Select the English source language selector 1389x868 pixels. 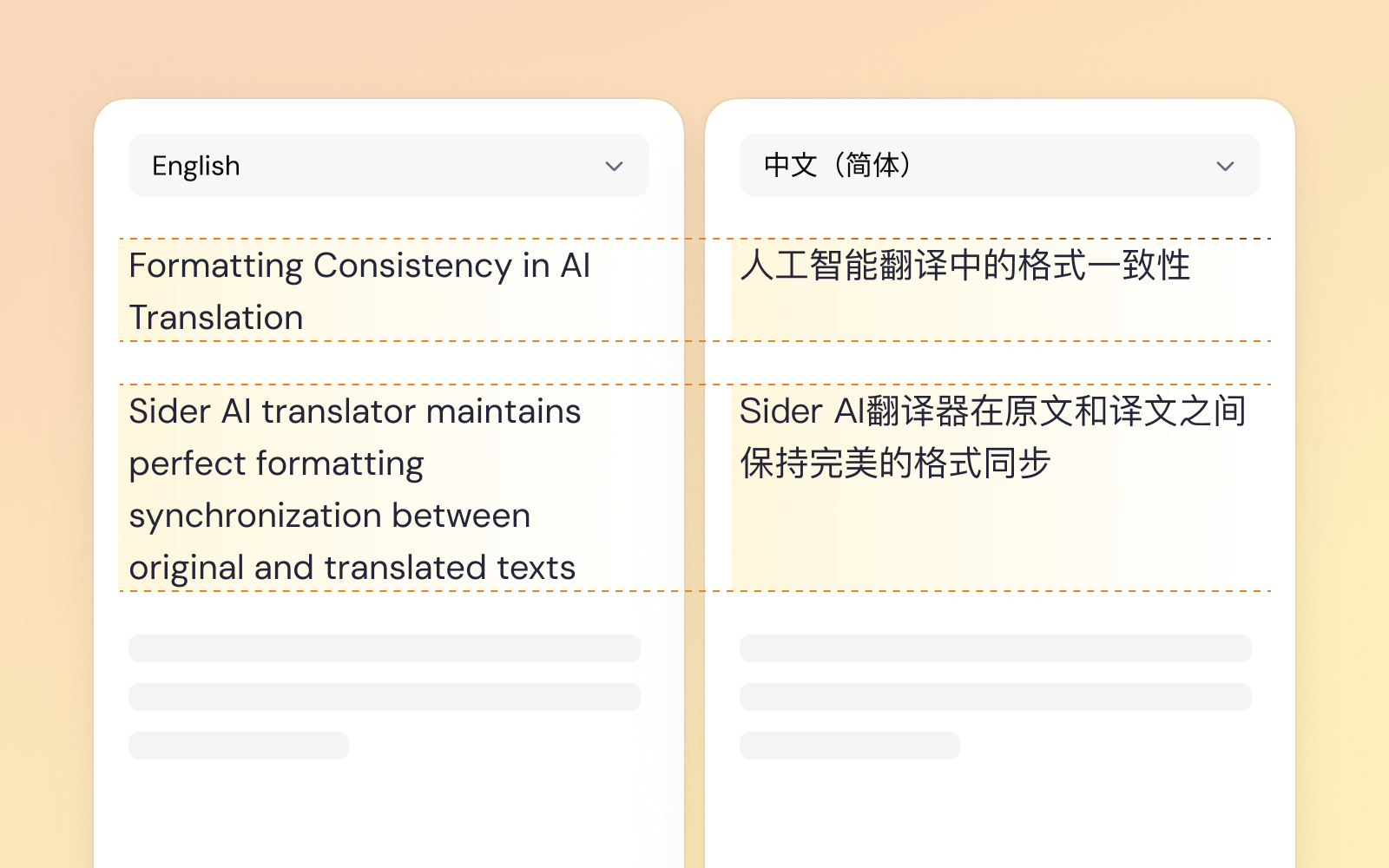point(387,166)
